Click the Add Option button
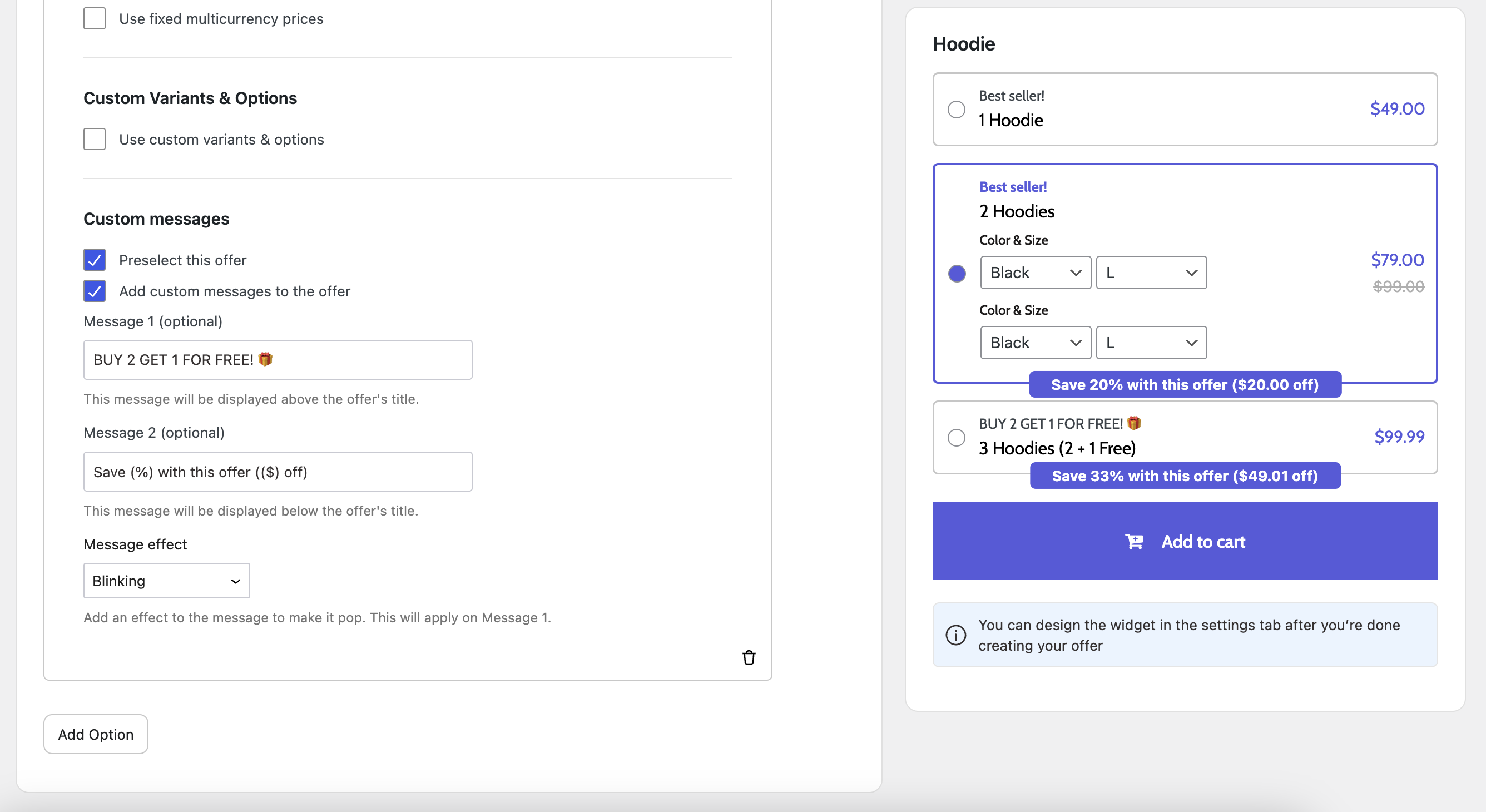The image size is (1486, 812). click(x=95, y=734)
